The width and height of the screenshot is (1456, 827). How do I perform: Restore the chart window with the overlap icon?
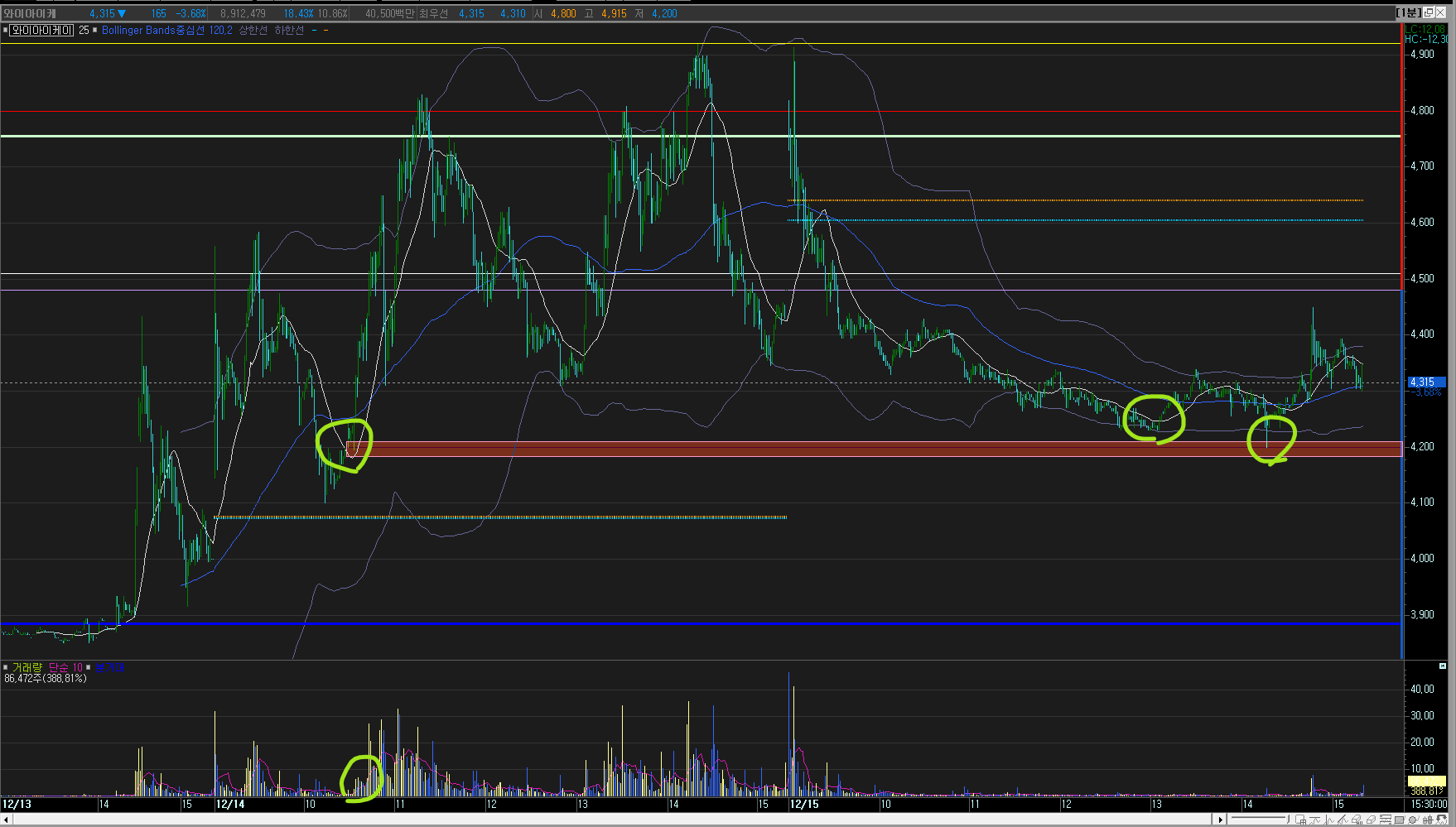coord(1429,12)
